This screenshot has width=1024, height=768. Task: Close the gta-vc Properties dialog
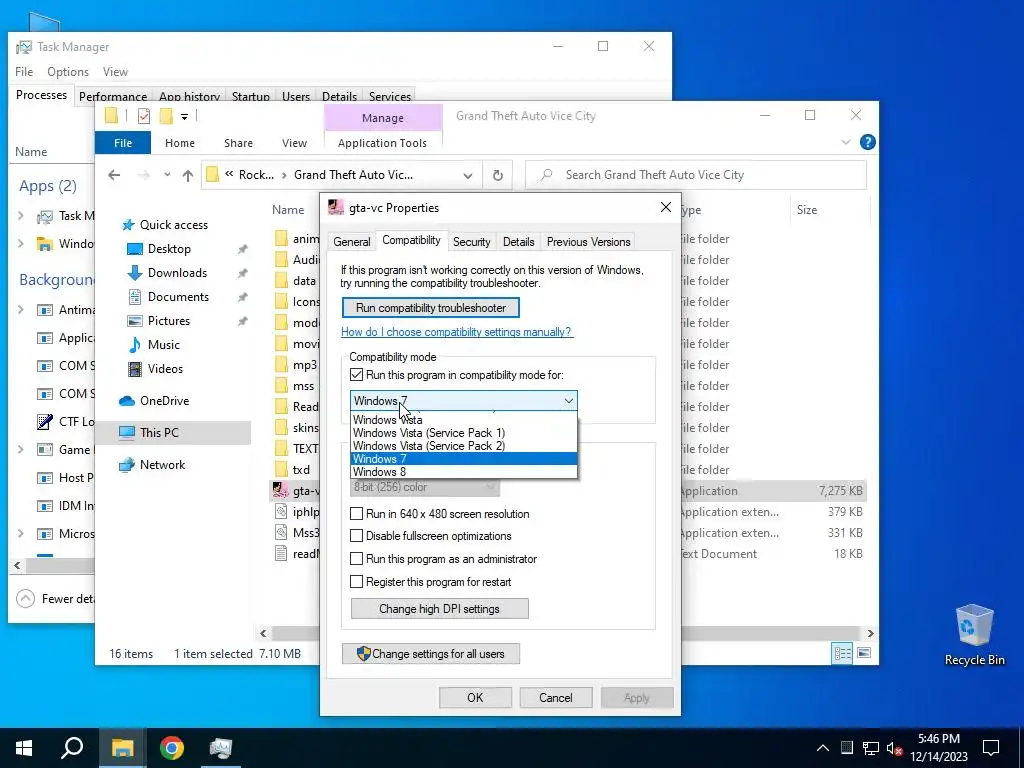coord(665,207)
